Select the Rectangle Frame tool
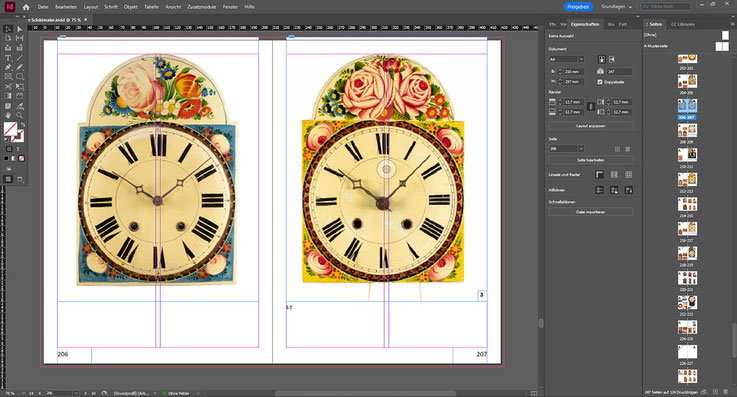The width and height of the screenshot is (737, 397). [x=8, y=76]
